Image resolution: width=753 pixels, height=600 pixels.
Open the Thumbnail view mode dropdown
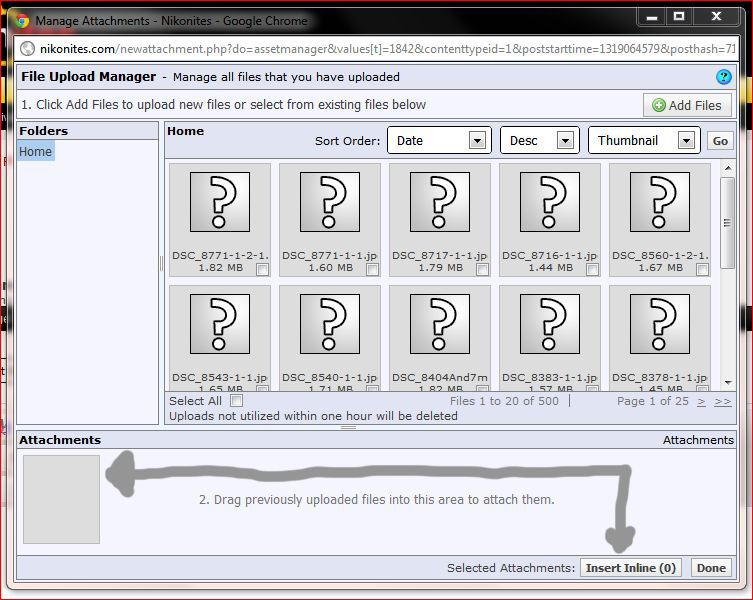pos(641,141)
